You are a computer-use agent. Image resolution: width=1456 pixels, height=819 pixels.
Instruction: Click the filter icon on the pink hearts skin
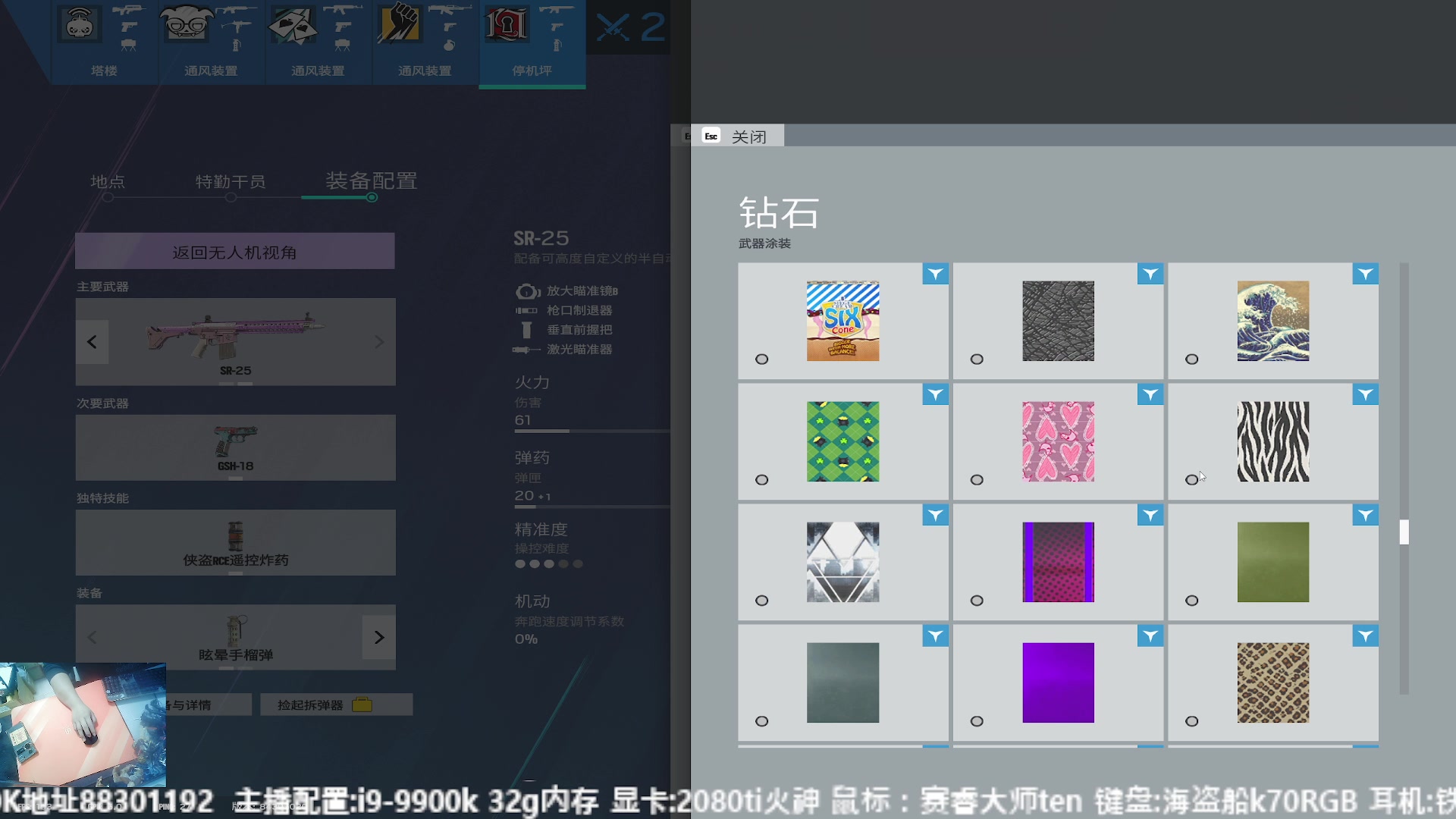coord(1150,395)
